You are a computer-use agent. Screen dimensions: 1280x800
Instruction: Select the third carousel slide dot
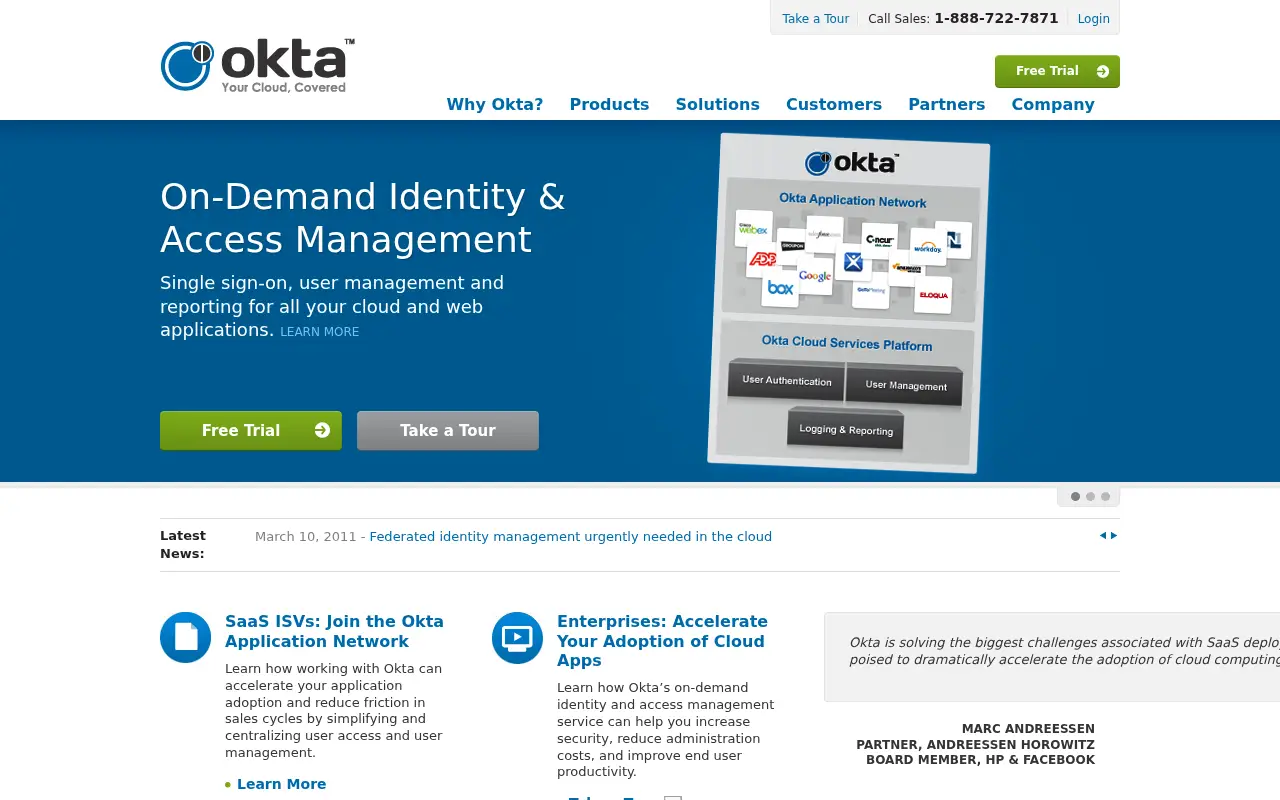[x=1105, y=496]
